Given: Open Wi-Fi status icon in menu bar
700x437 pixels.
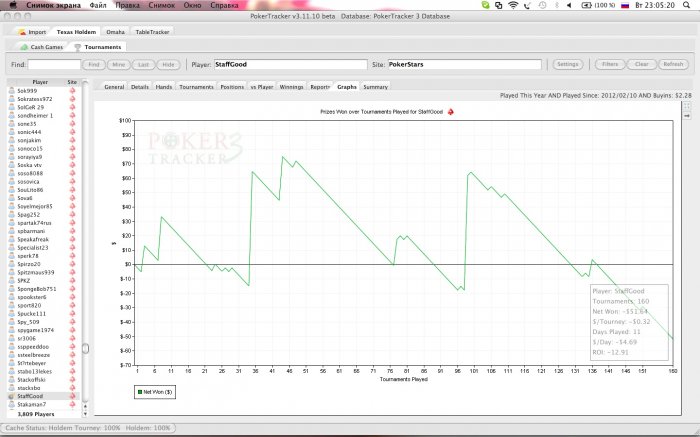Looking at the screenshot, I should click(513, 5).
